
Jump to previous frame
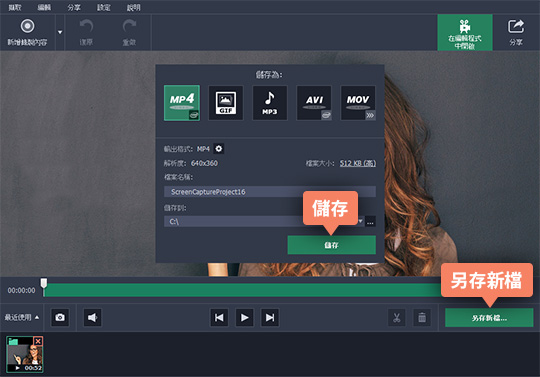(219, 317)
